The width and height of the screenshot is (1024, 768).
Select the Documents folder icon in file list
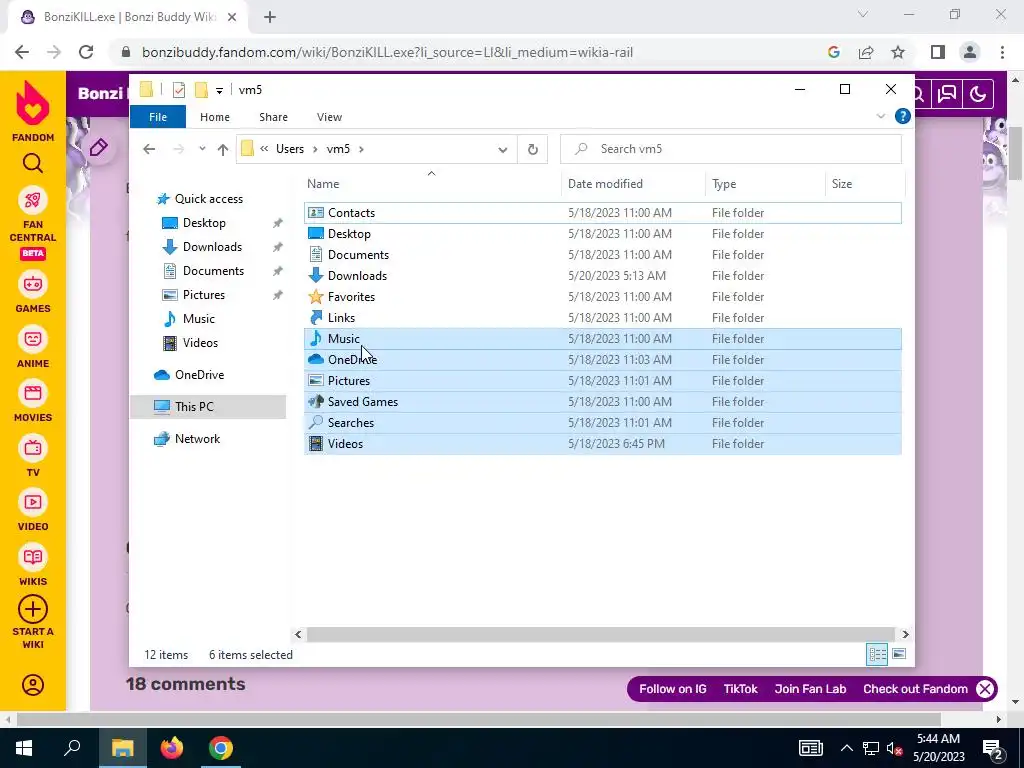click(315, 255)
